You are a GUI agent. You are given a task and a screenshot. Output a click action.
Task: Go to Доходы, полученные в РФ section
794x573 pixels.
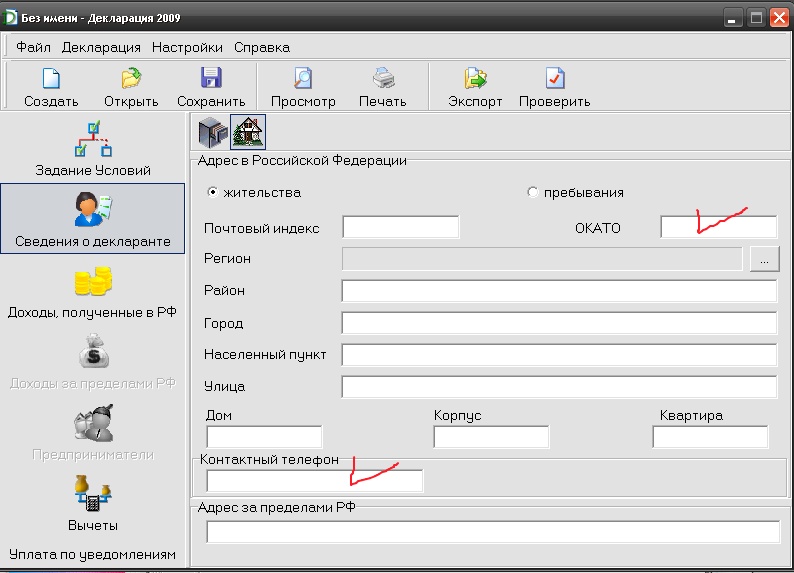pyautogui.click(x=93, y=291)
